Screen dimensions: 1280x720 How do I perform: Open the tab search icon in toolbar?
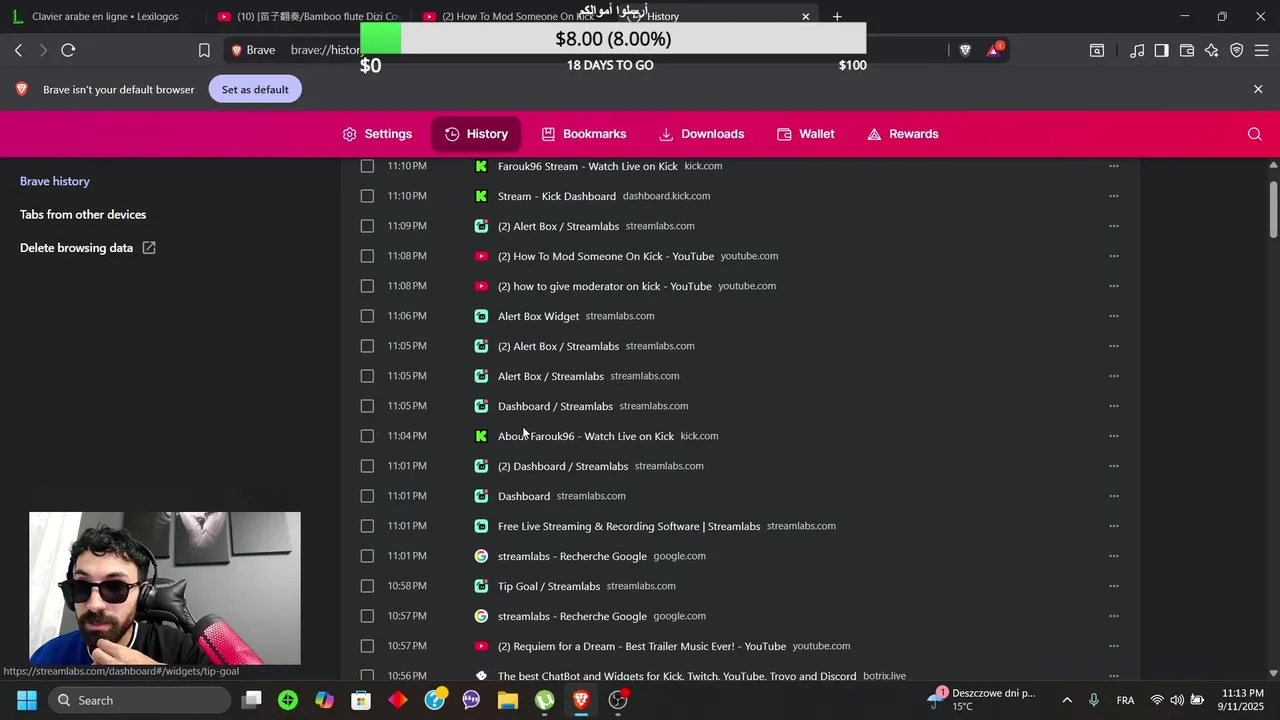1097,50
